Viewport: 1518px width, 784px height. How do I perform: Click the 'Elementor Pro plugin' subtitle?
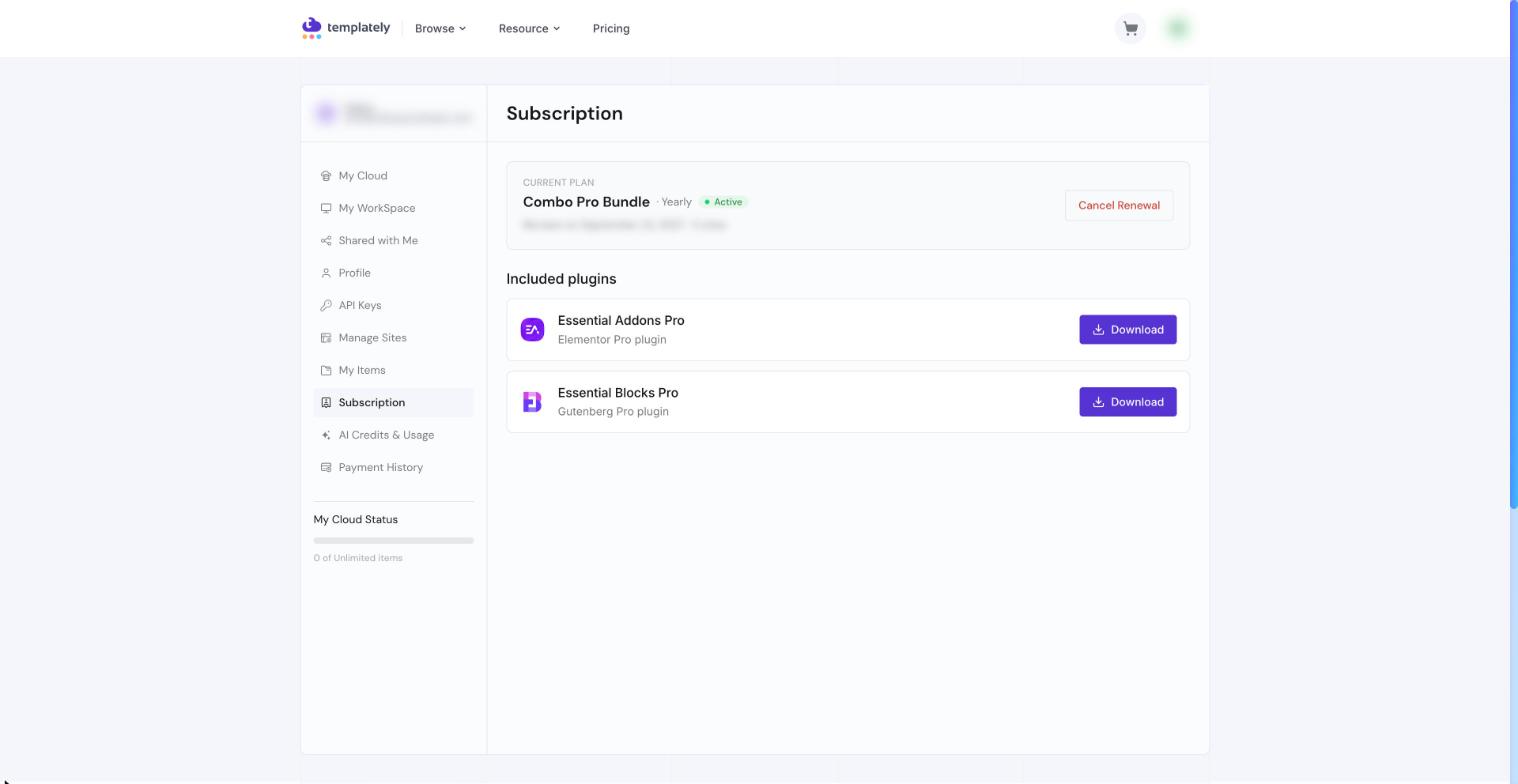point(612,340)
